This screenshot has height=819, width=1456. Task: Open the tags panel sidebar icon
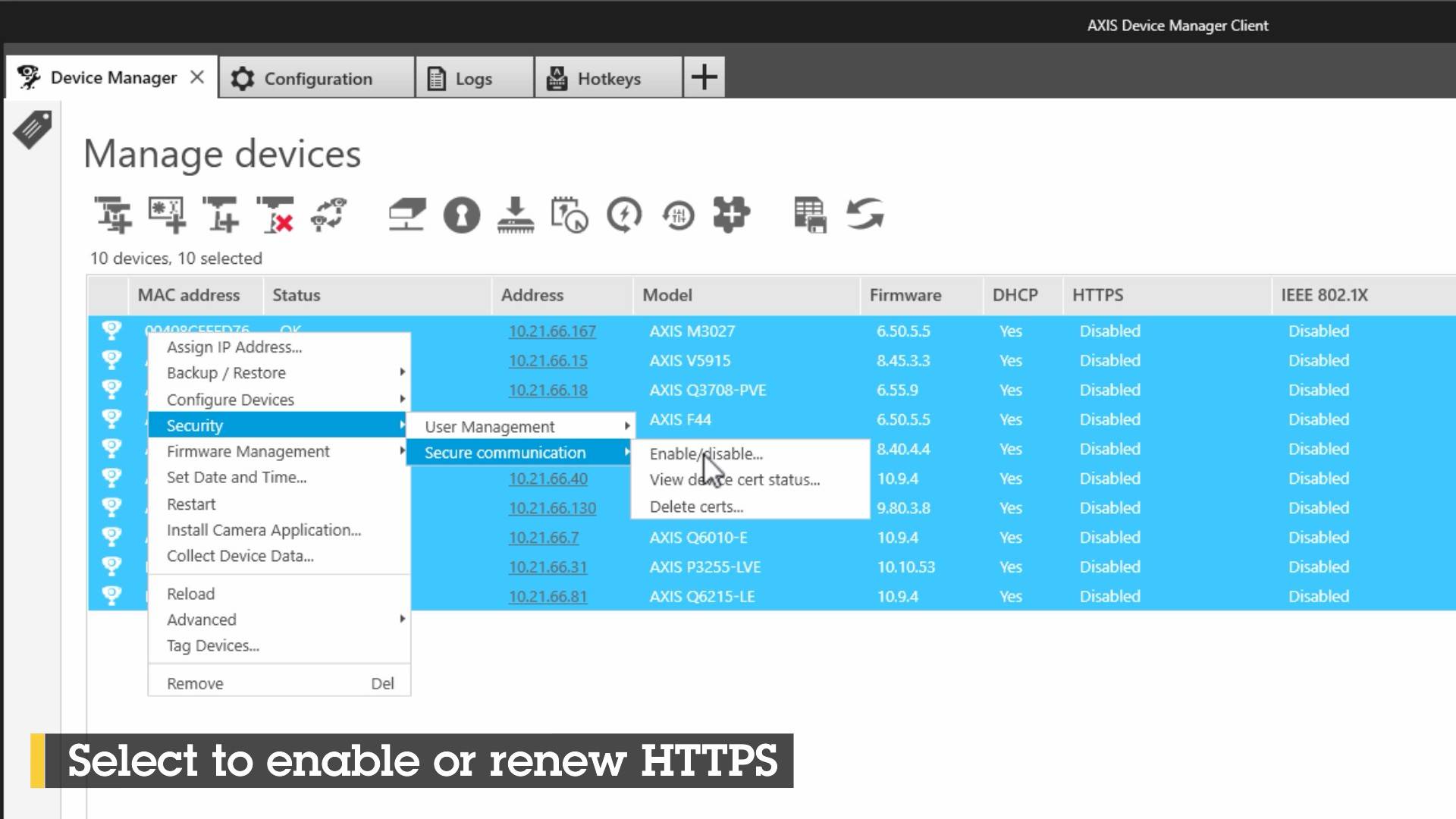33,130
